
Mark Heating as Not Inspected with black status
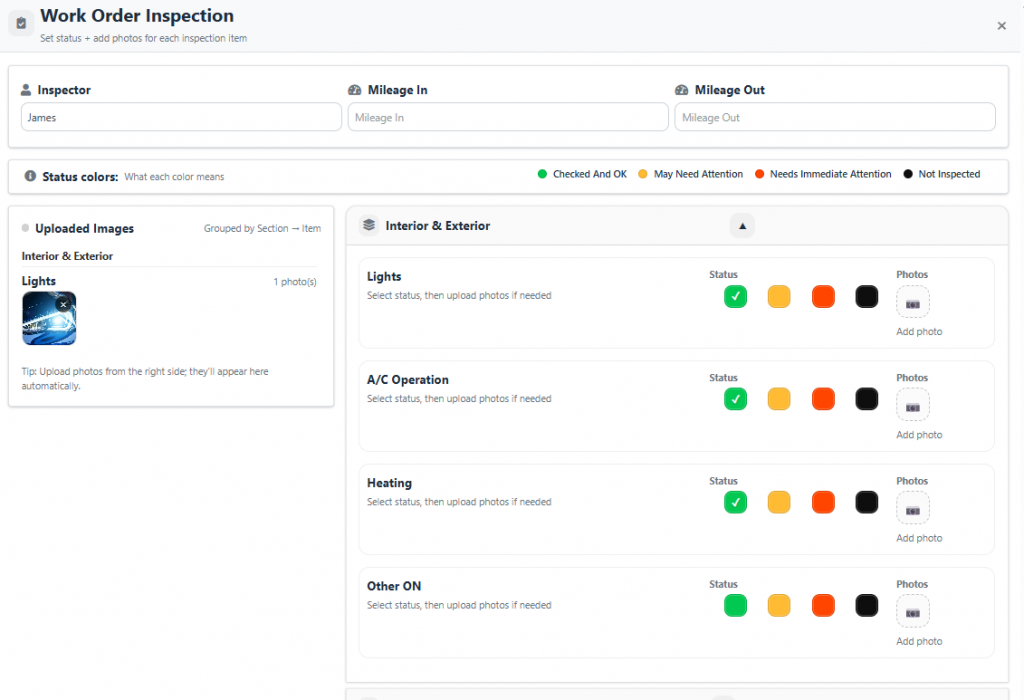click(x=866, y=503)
